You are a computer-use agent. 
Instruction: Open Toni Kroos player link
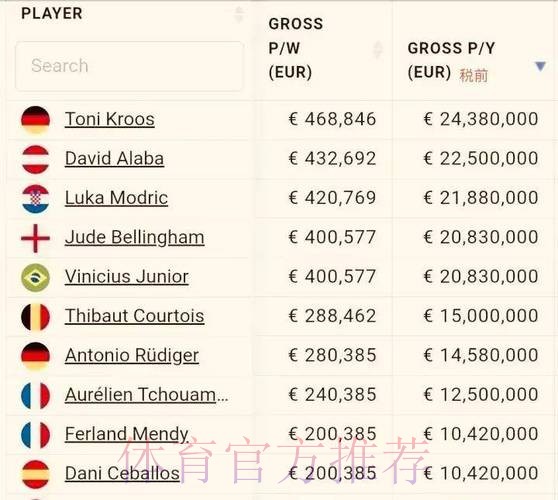coord(110,119)
